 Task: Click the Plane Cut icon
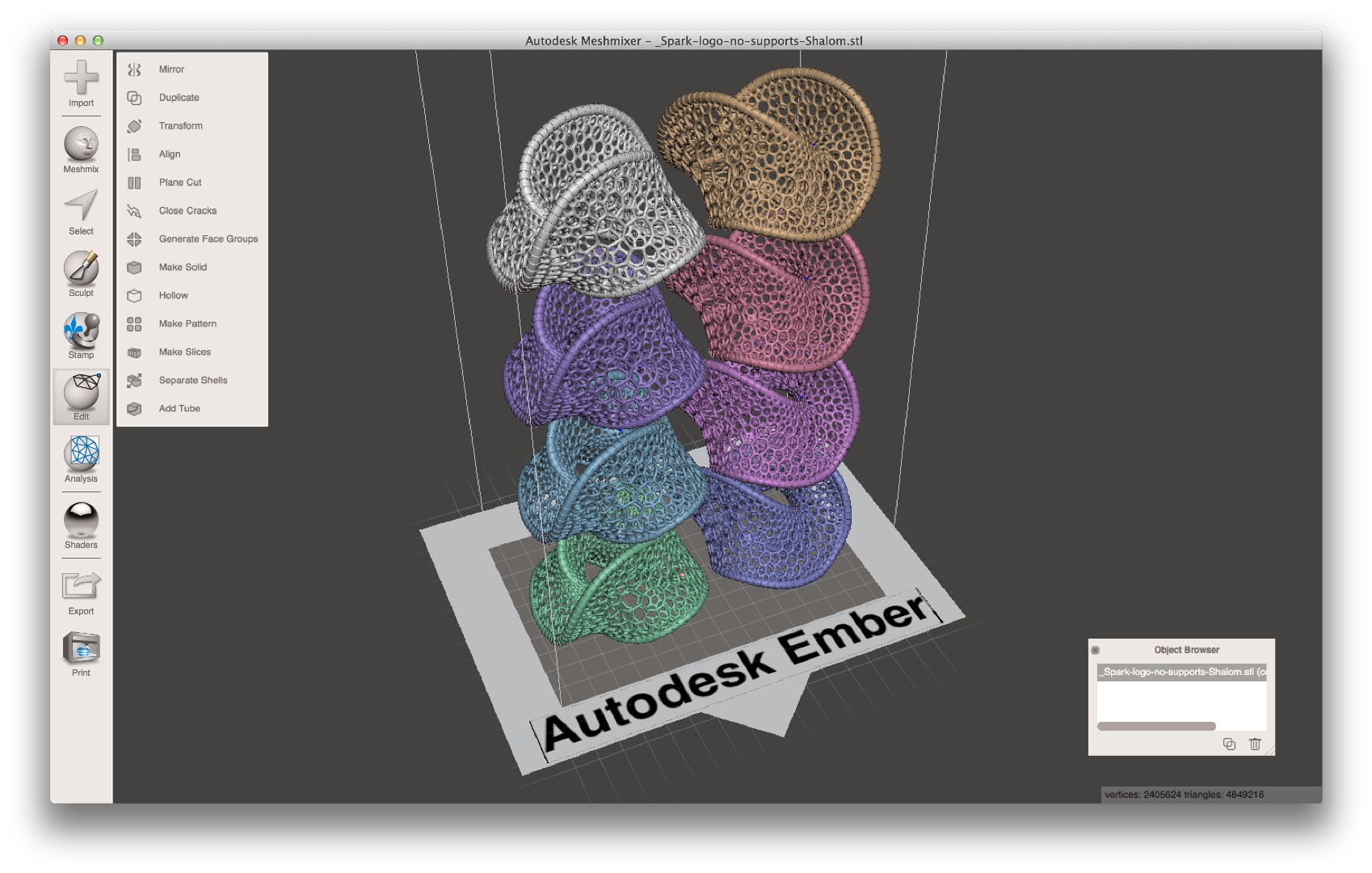click(134, 183)
